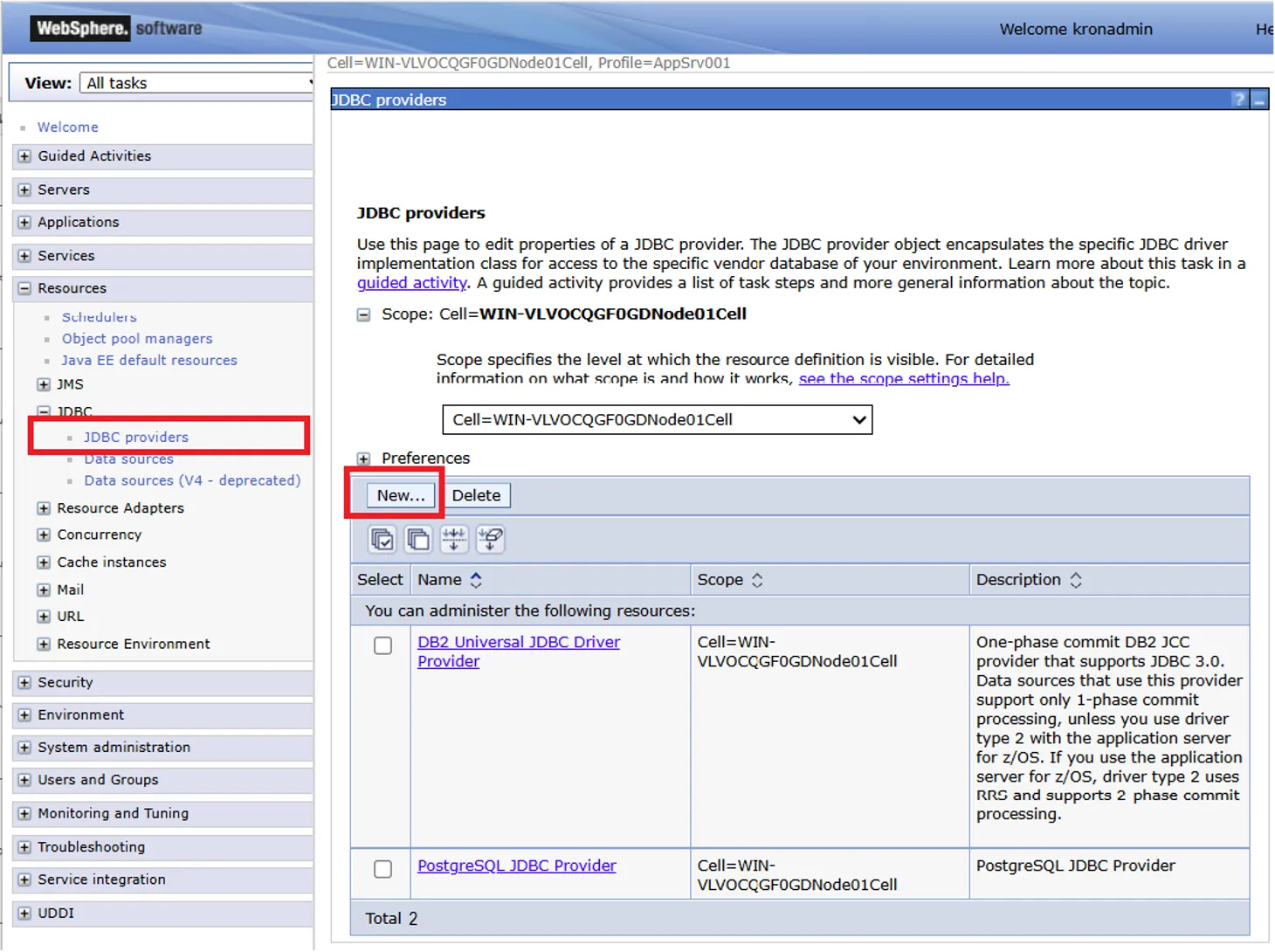
Task: Sort table by Scope column arrows
Action: pos(757,580)
